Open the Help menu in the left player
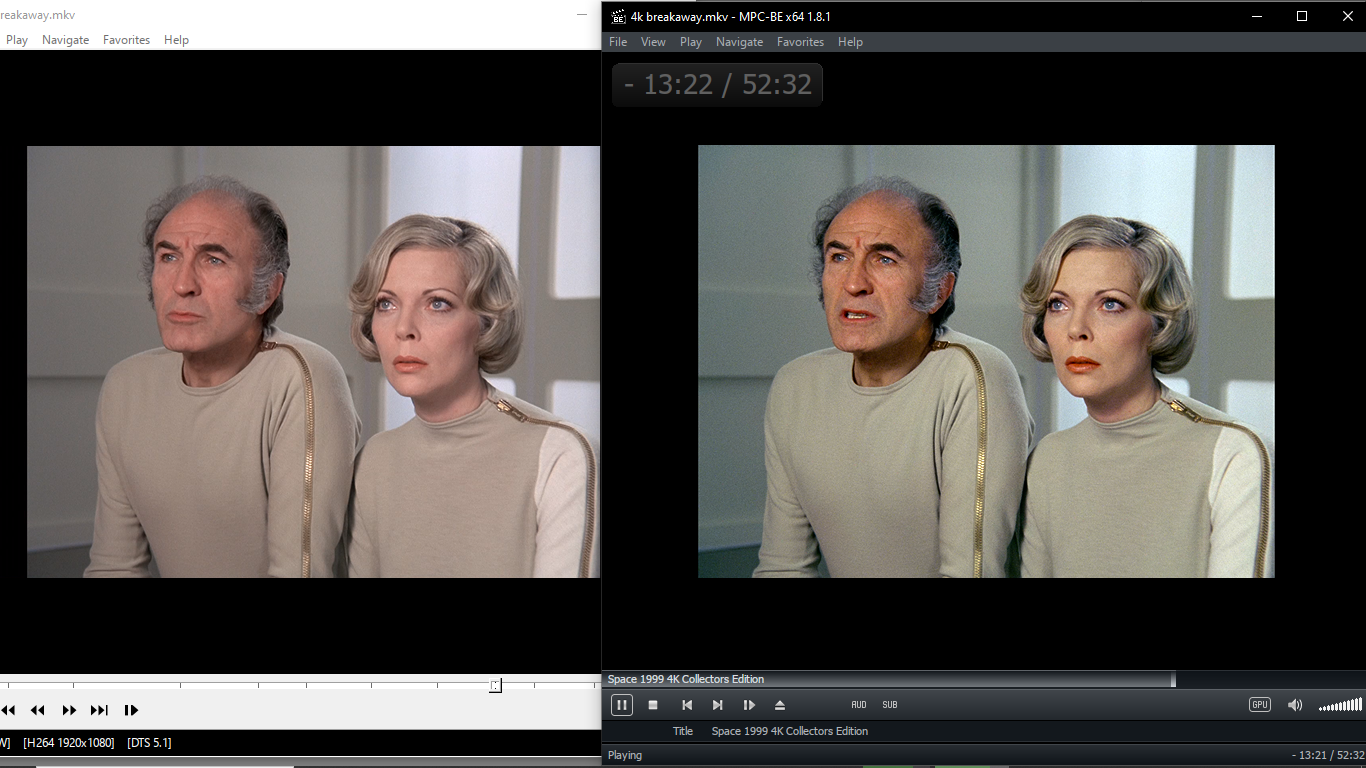Viewport: 1366px width, 768px height. click(x=176, y=40)
